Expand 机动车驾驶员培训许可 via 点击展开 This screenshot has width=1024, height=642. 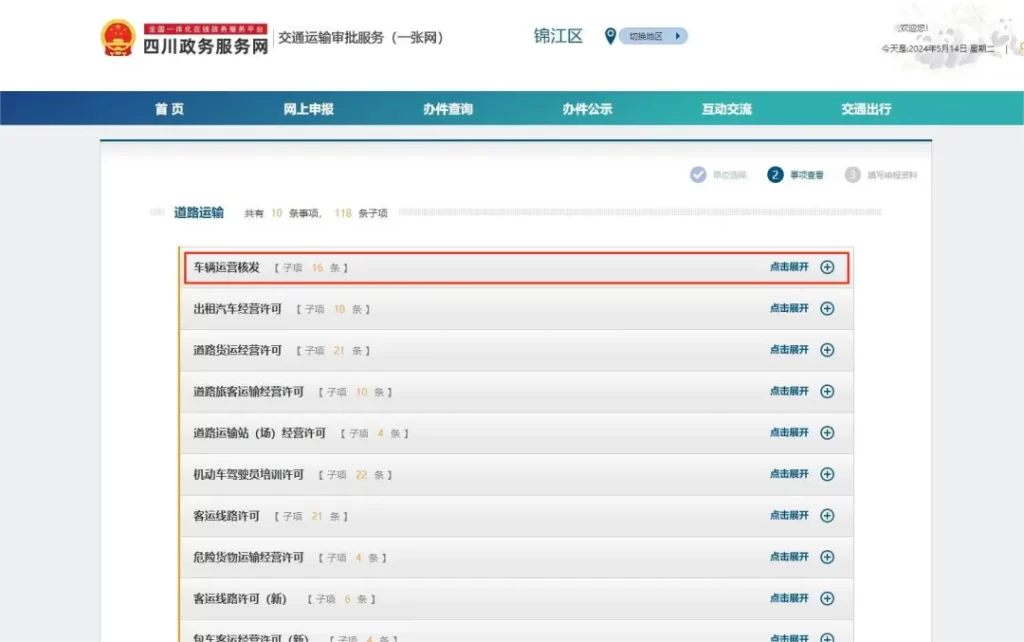(x=789, y=474)
